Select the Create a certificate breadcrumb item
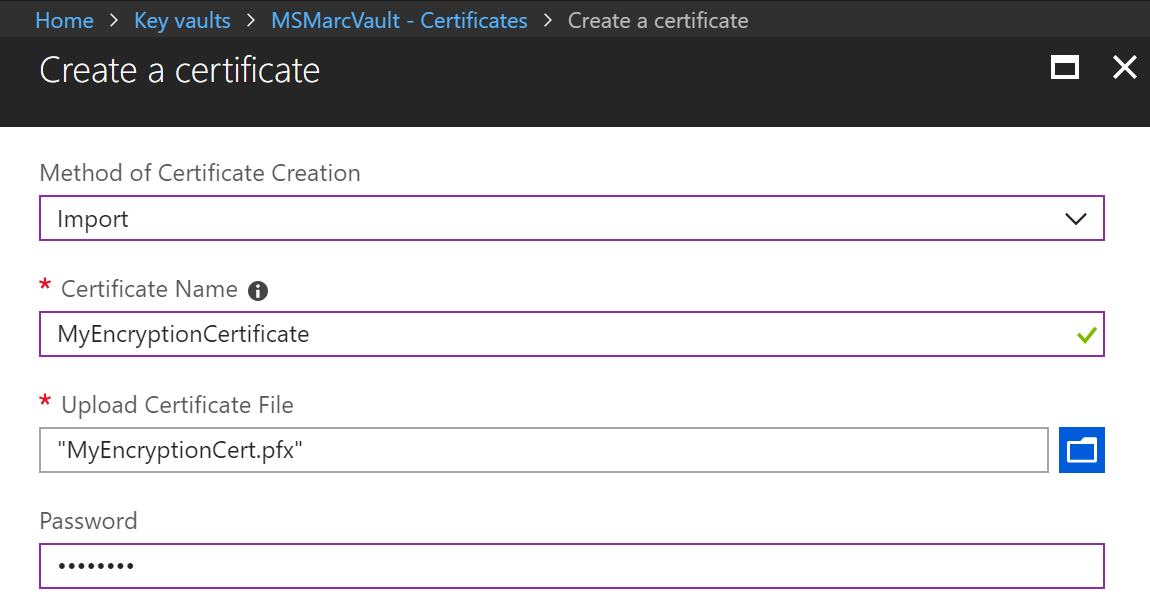Image resolution: width=1150 pixels, height=600 pixels. pyautogui.click(x=658, y=19)
